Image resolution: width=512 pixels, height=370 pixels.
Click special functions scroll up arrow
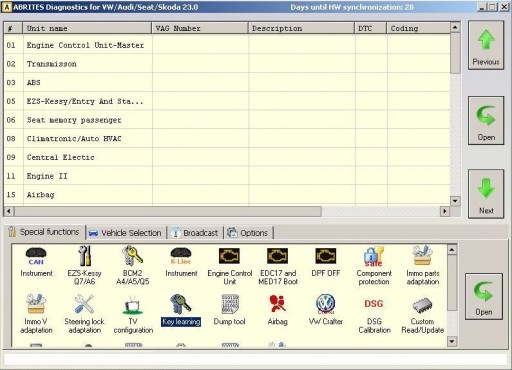452,250
